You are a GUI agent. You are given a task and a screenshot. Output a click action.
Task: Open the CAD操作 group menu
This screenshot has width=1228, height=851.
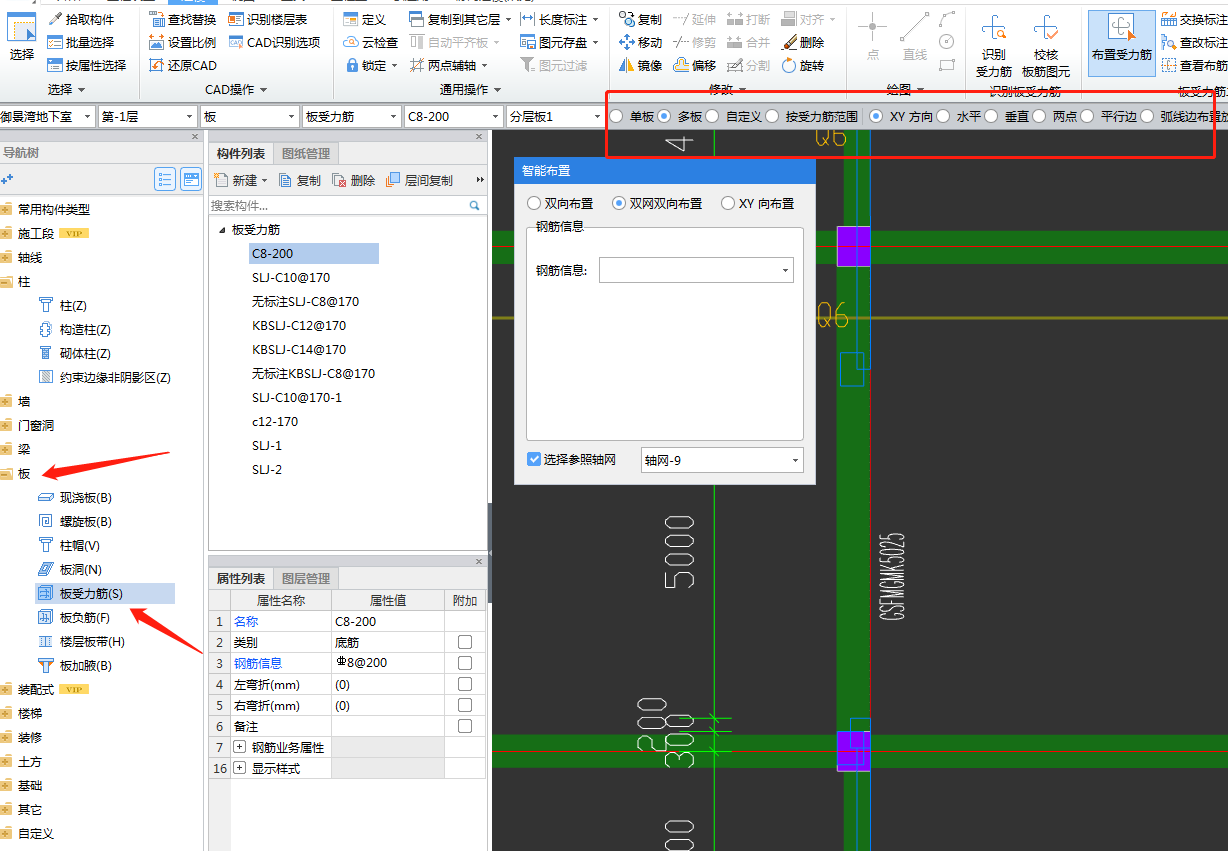236,90
